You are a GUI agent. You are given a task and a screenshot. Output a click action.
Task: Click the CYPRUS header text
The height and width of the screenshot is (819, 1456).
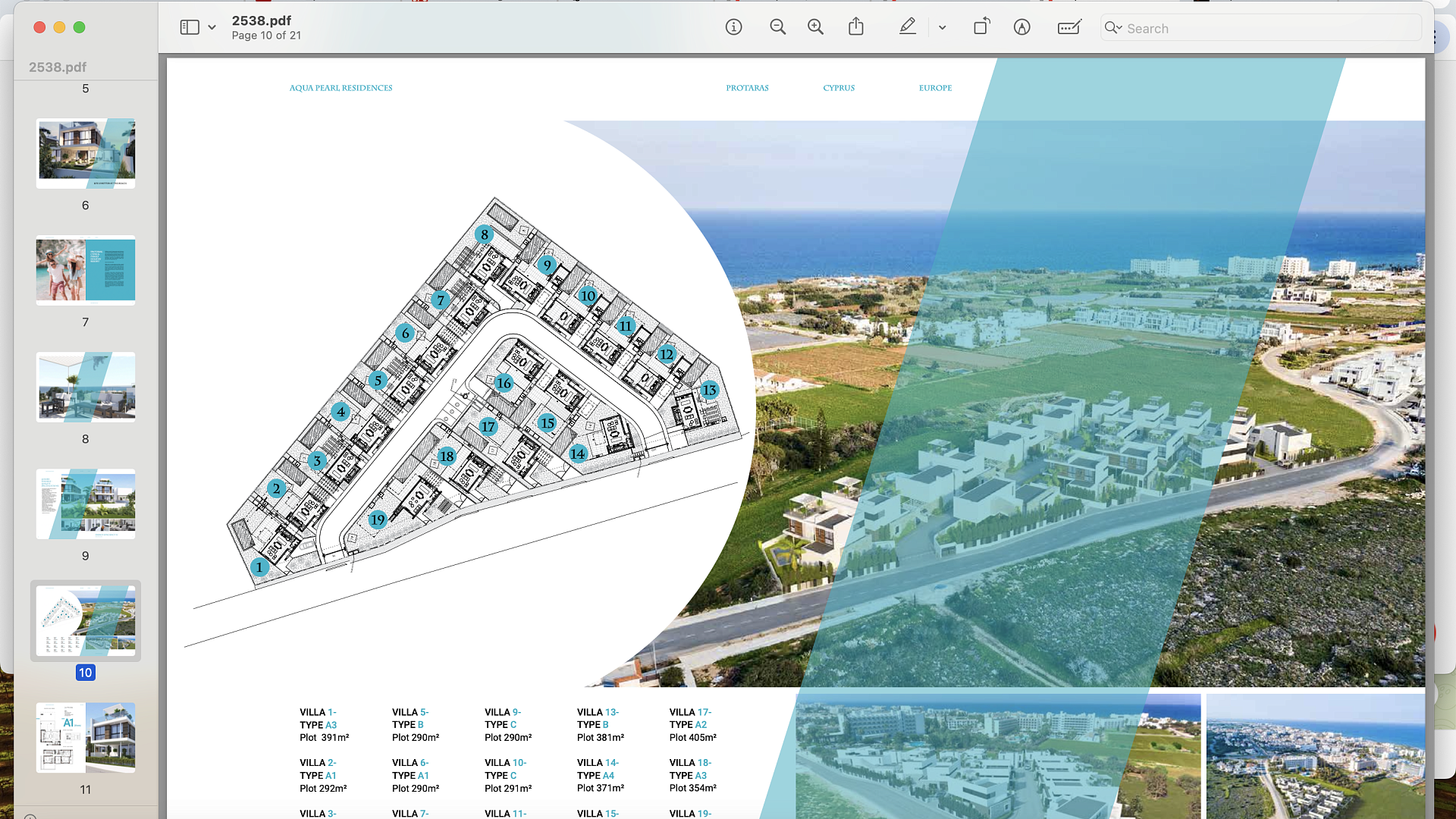click(839, 88)
